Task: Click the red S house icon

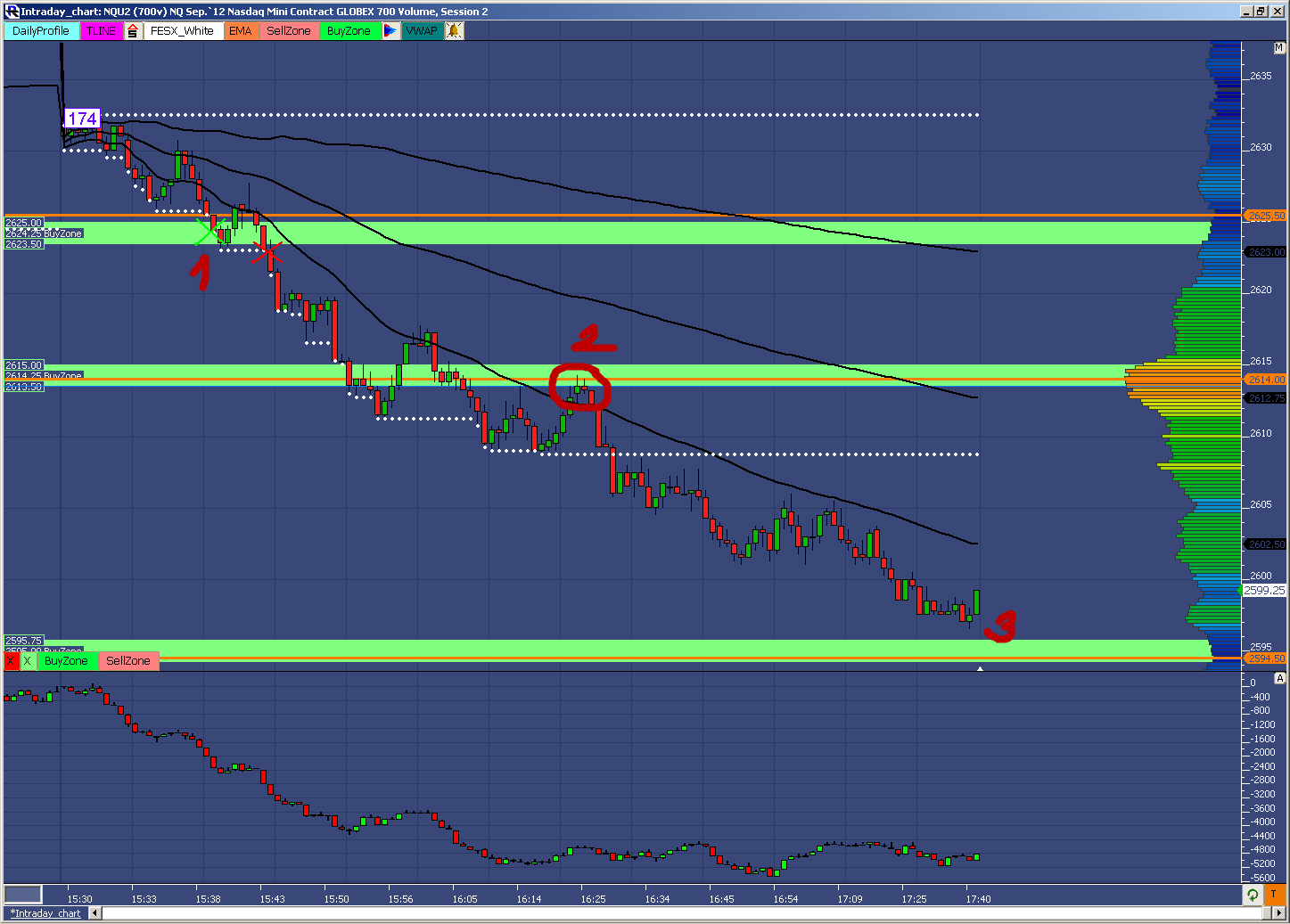Action: [x=133, y=30]
